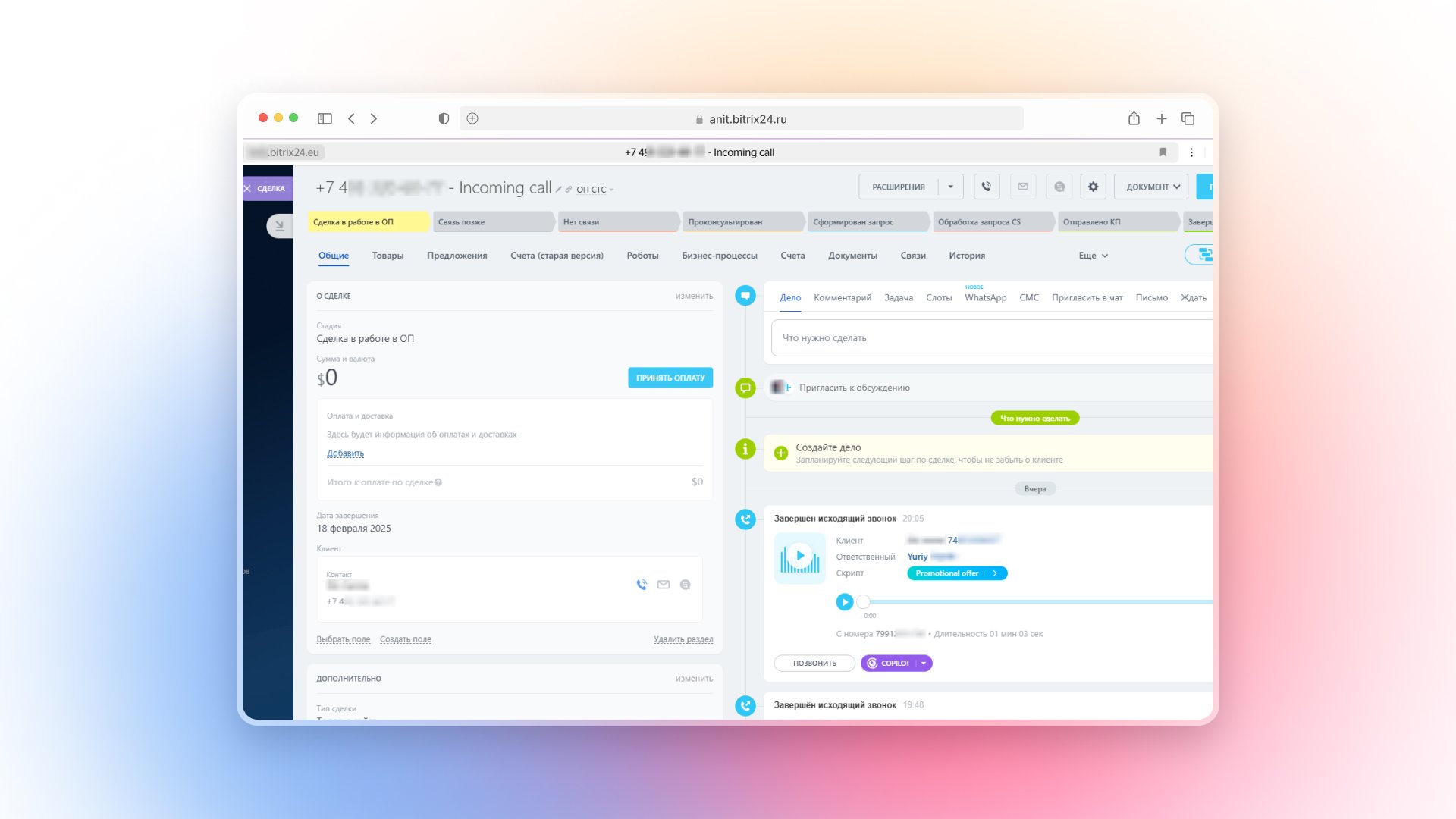Click the green plus icon near Создайте дело
The width and height of the screenshot is (1456, 819).
pyautogui.click(x=780, y=453)
